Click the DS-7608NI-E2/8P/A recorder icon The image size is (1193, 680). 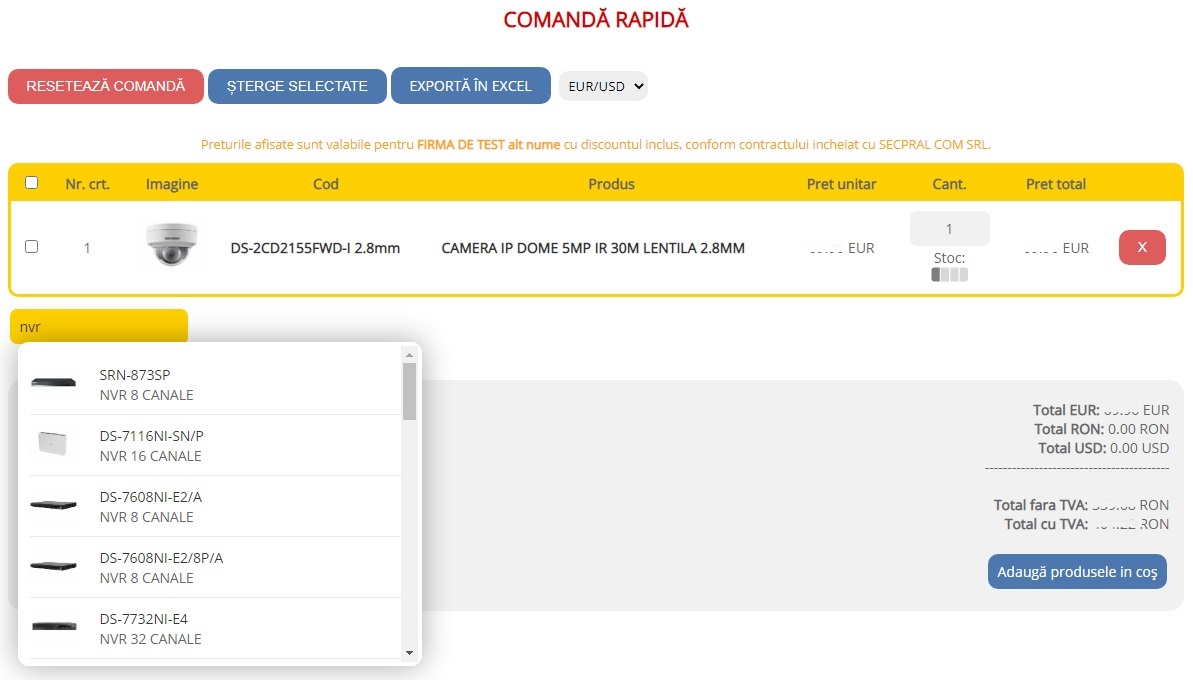tap(53, 566)
